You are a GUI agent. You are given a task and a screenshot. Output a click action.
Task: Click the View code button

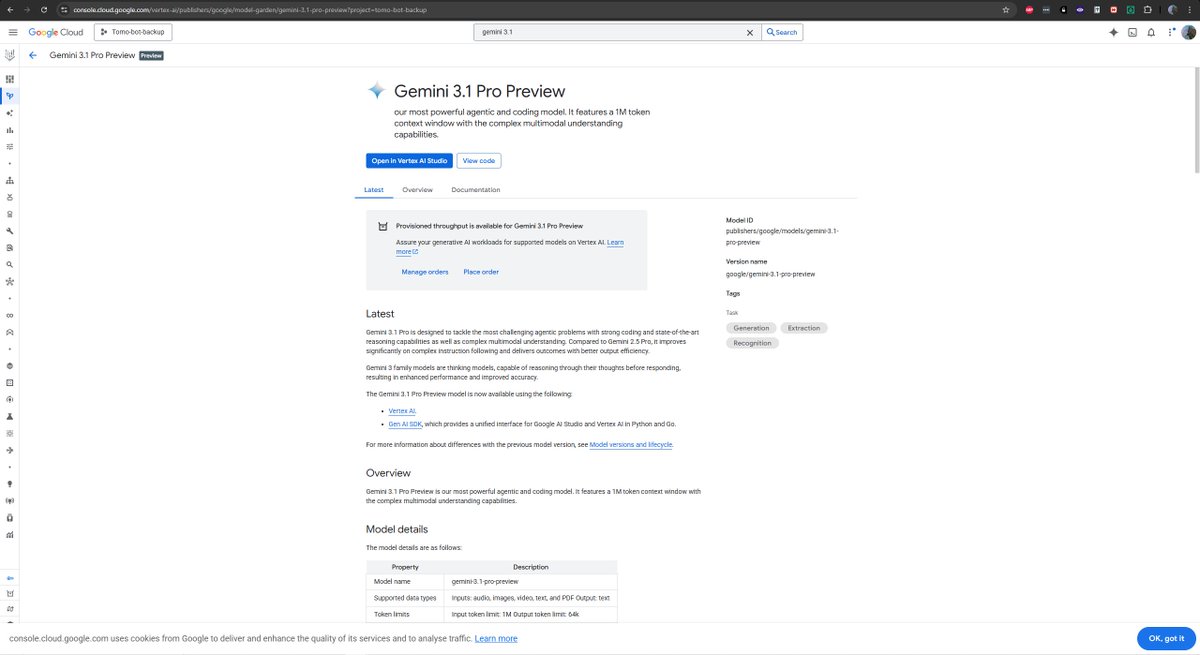point(479,160)
